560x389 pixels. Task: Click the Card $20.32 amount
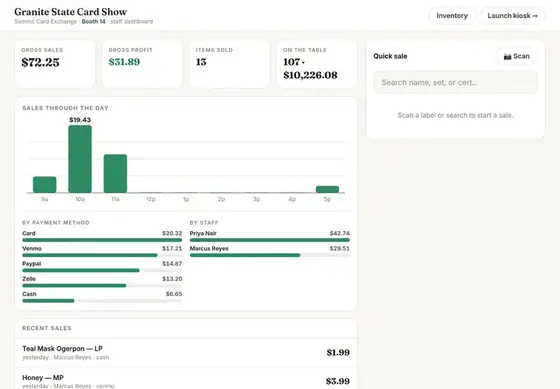pos(172,233)
